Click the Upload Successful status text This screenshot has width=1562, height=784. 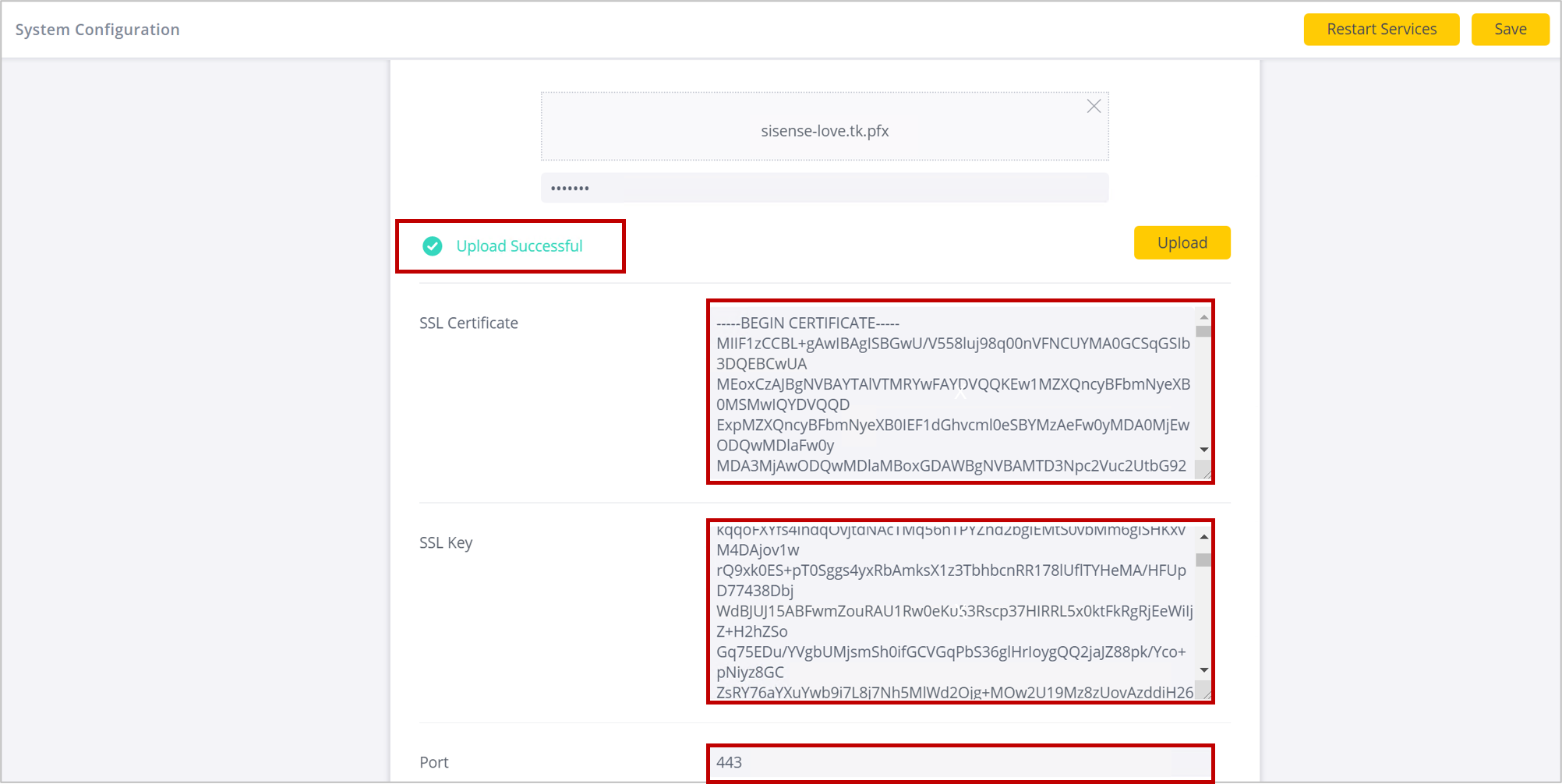(519, 246)
